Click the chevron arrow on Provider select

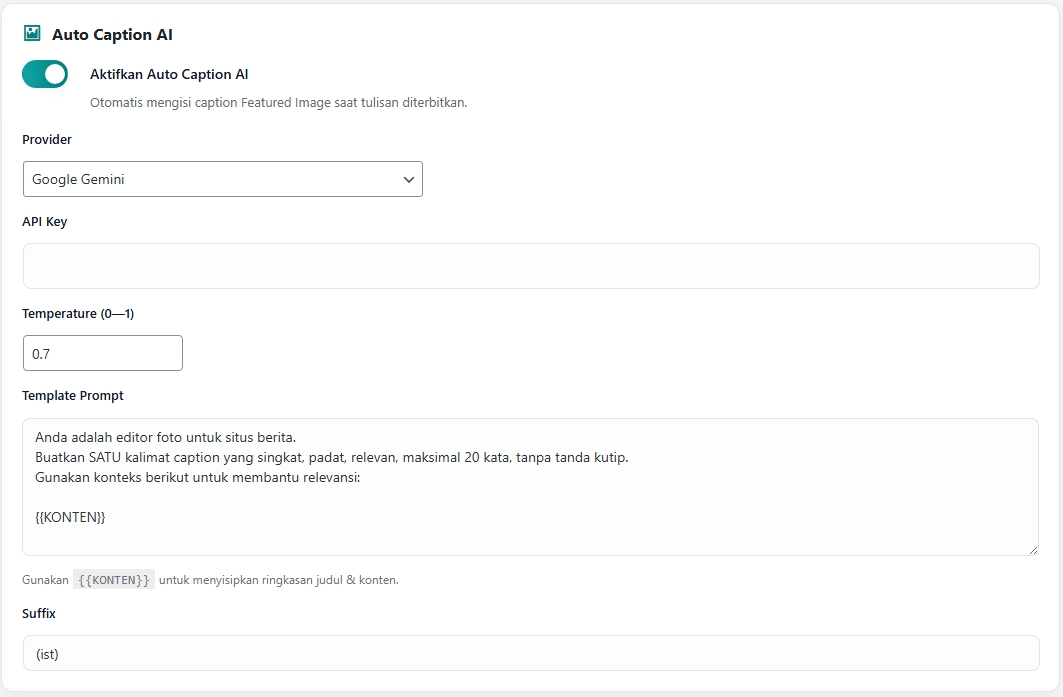pyautogui.click(x=408, y=179)
